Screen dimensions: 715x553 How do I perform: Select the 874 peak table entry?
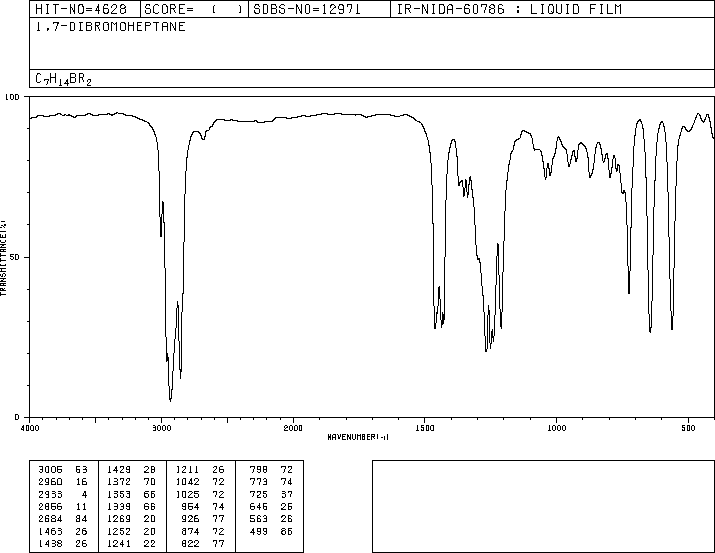[x=191, y=531]
